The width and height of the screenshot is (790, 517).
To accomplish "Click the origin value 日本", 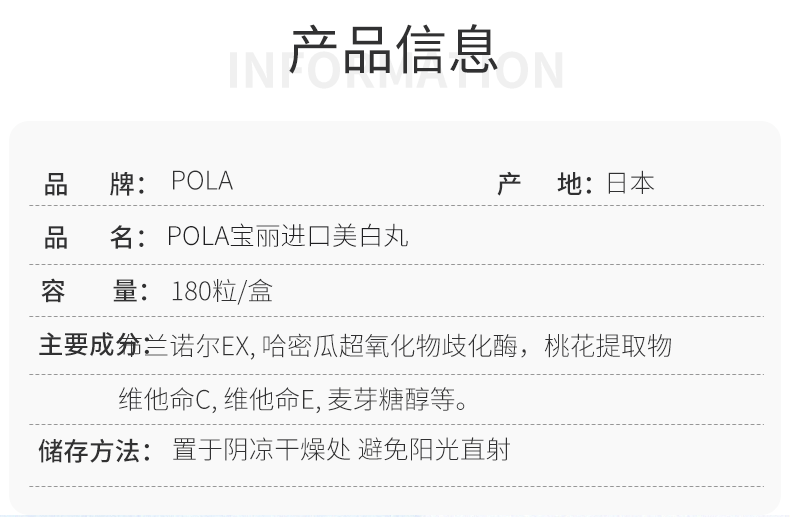I will (x=630, y=184).
